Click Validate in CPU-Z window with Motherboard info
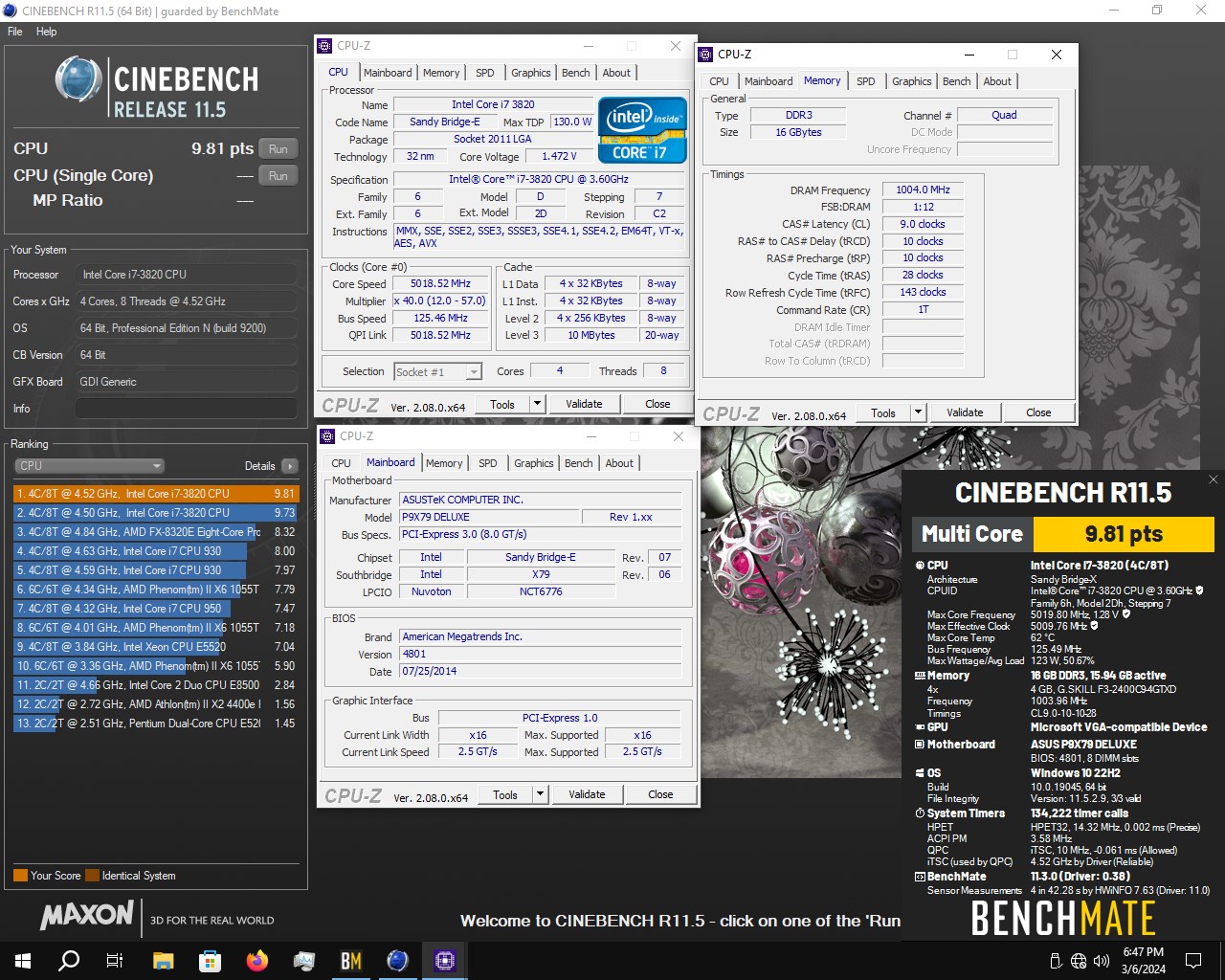This screenshot has width=1225, height=980. point(587,794)
